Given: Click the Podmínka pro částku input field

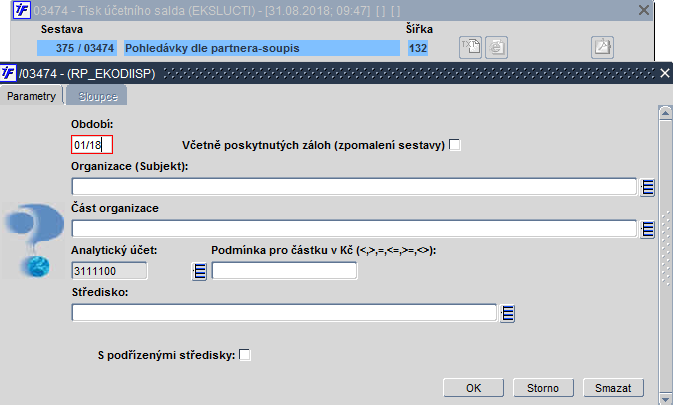Looking at the screenshot, I should [284, 271].
